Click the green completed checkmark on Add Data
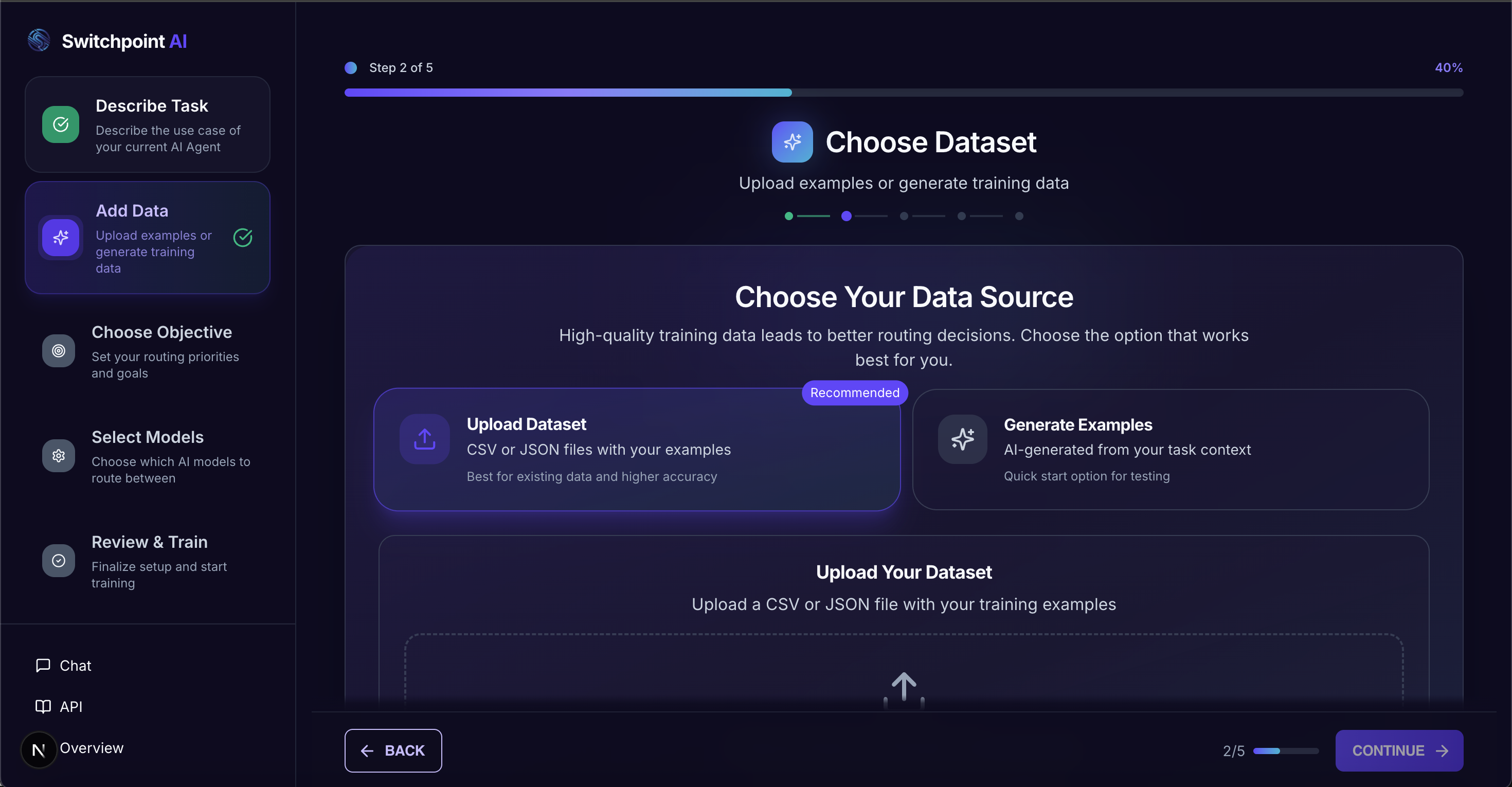 click(243, 238)
